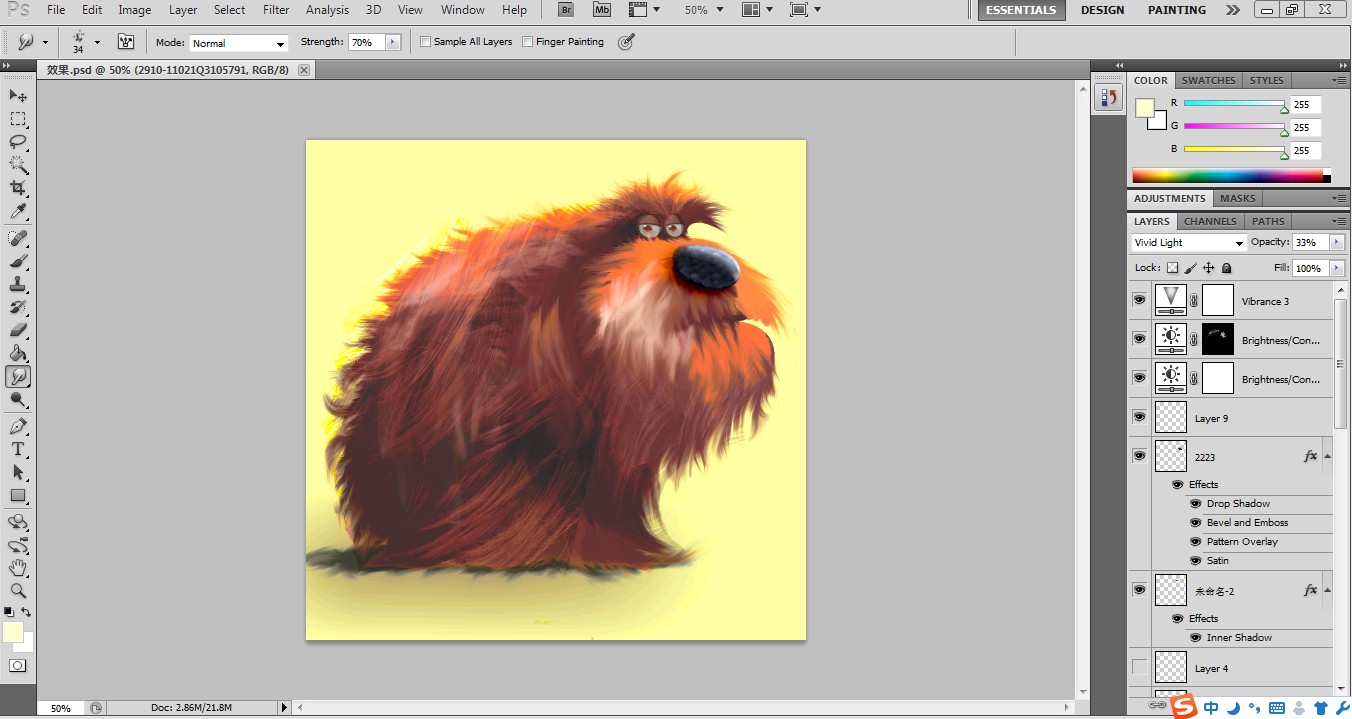Show the hidden Layer 4
Screen dimensions: 1352x719
pyautogui.click(x=1139, y=667)
